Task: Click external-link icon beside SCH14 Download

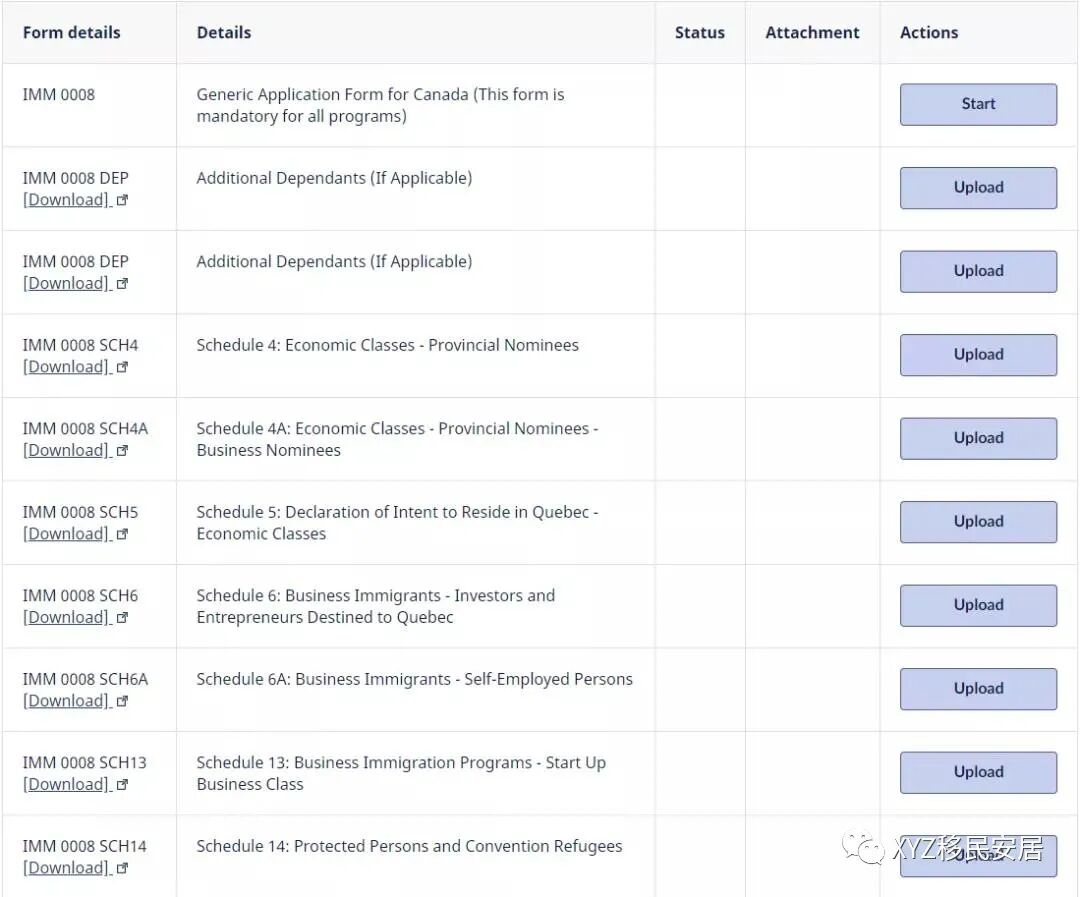Action: (x=123, y=869)
